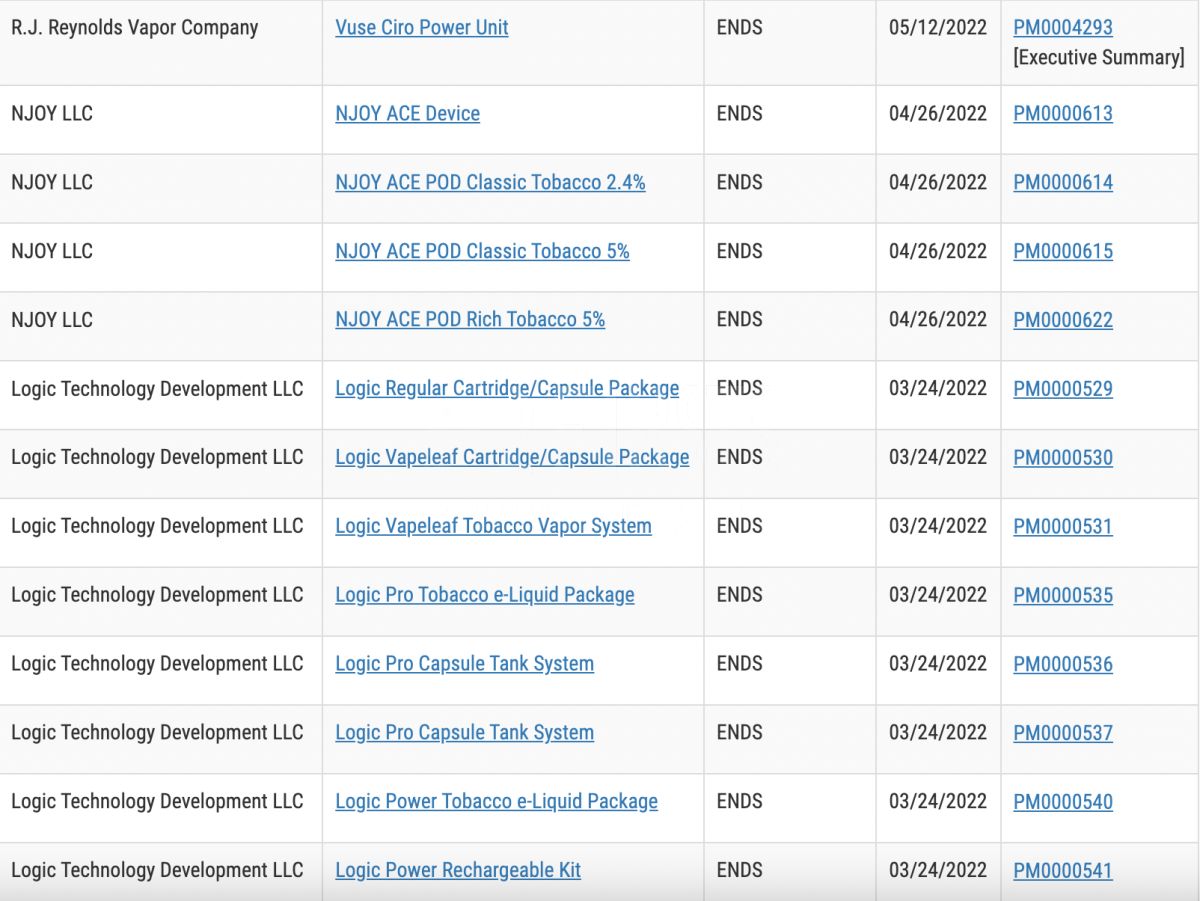Open the Vuse Ciro Power Unit link

pyautogui.click(x=422, y=28)
